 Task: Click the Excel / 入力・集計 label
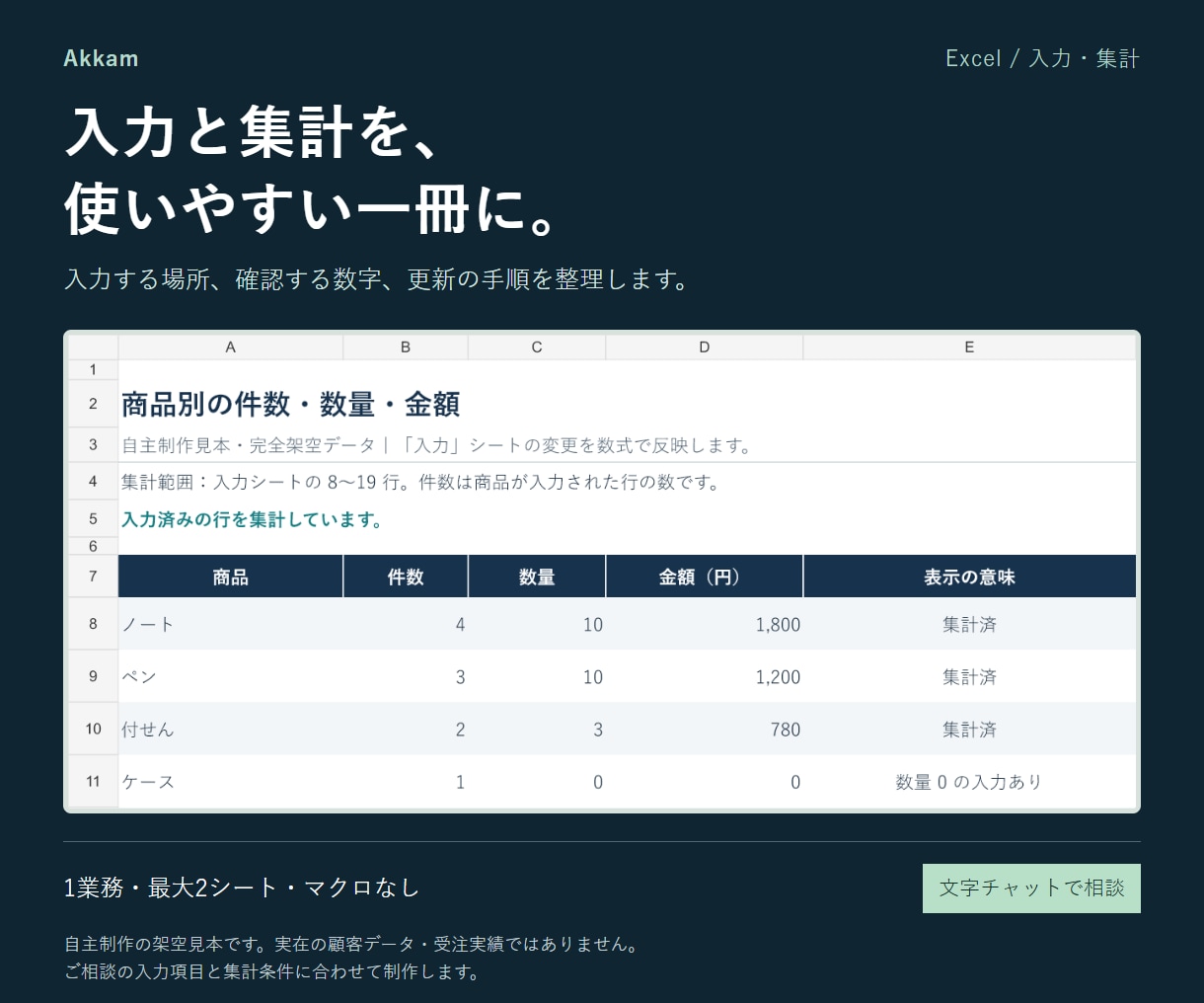(1042, 58)
